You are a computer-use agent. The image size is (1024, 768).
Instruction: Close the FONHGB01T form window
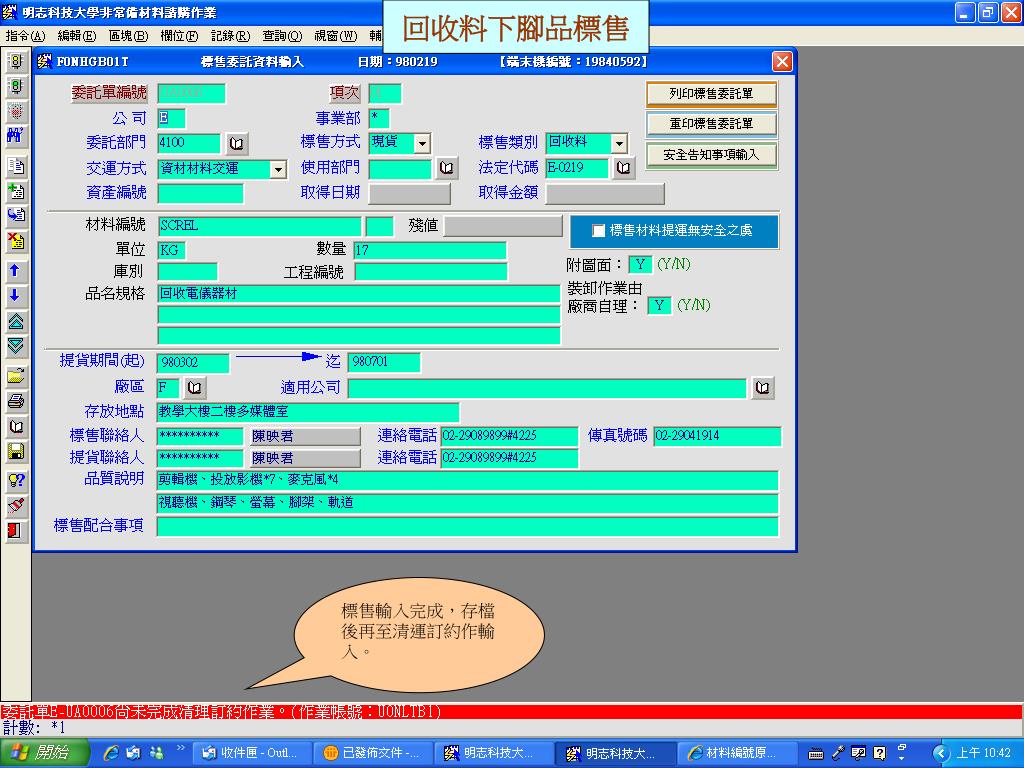pyautogui.click(x=782, y=61)
